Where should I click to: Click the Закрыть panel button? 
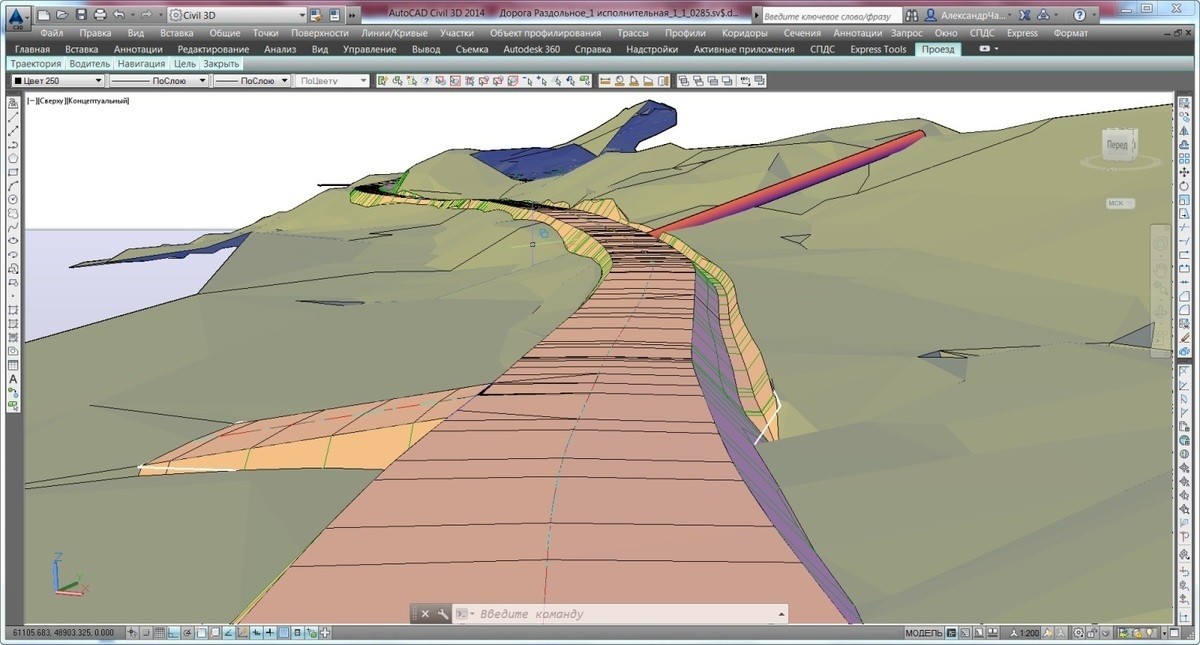[221, 63]
